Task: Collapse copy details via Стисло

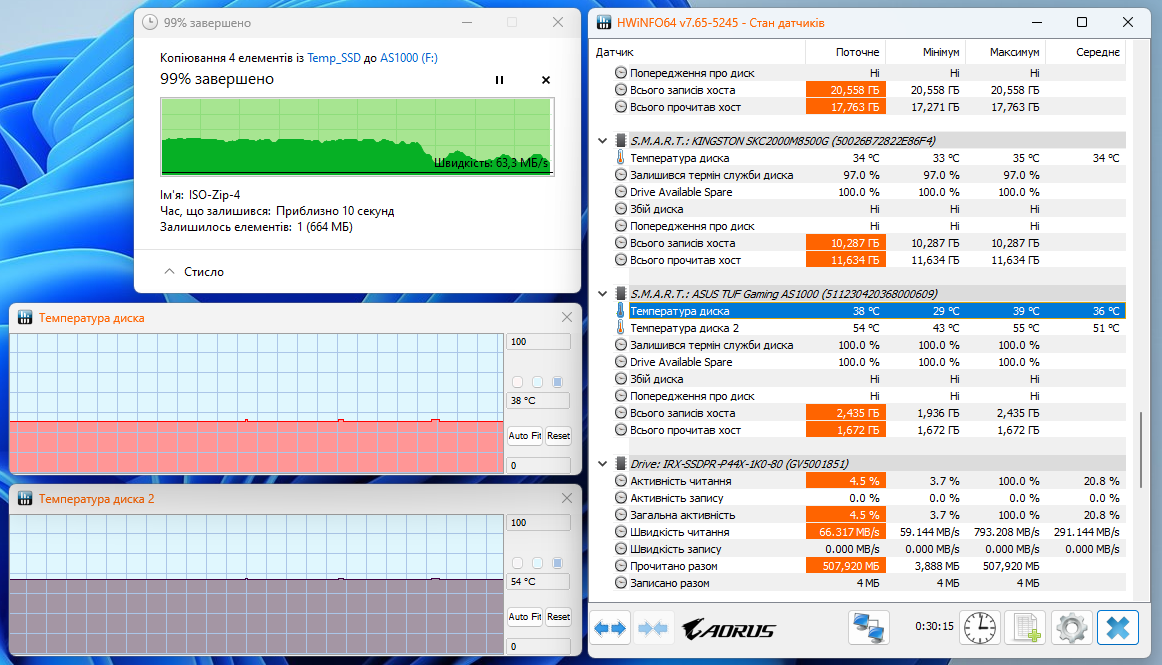Action: [x=194, y=272]
